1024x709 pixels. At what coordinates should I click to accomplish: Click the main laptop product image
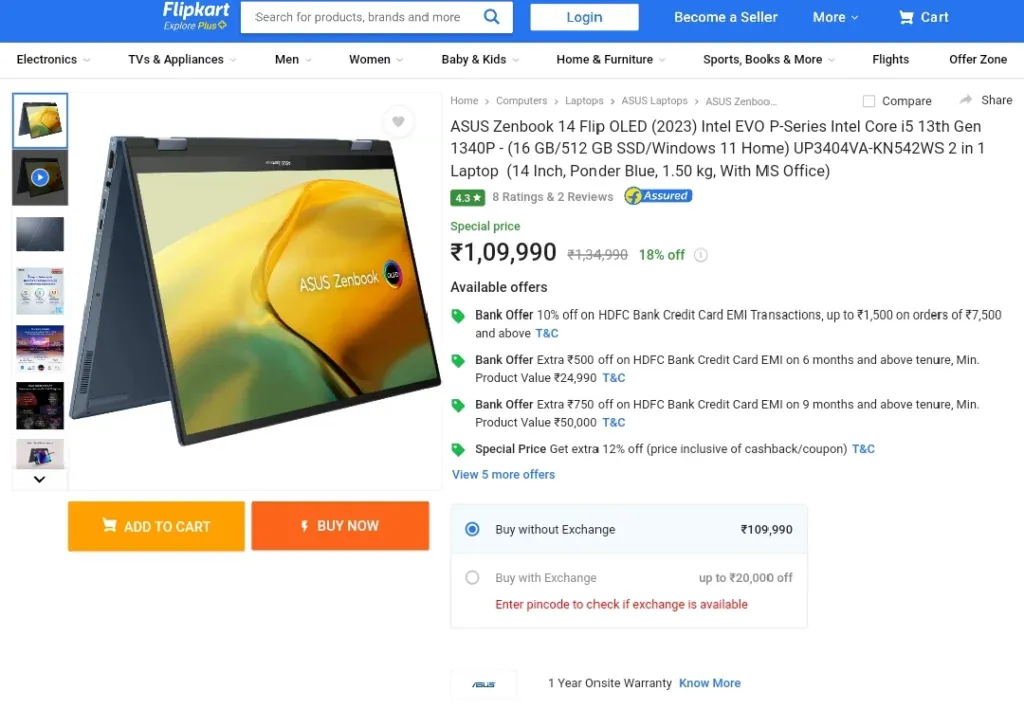click(255, 291)
